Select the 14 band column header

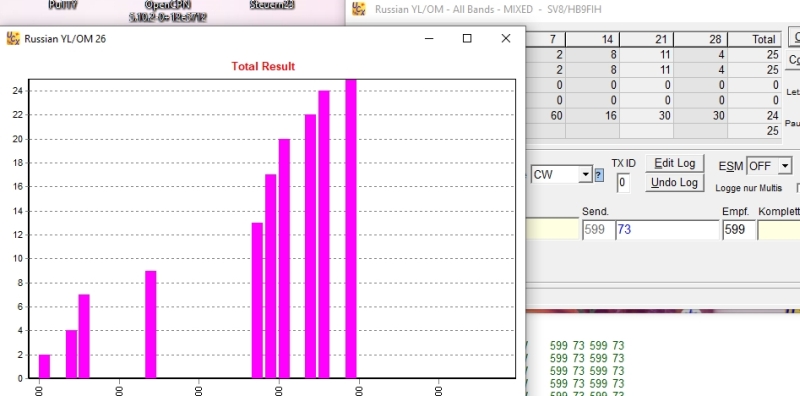592,39
